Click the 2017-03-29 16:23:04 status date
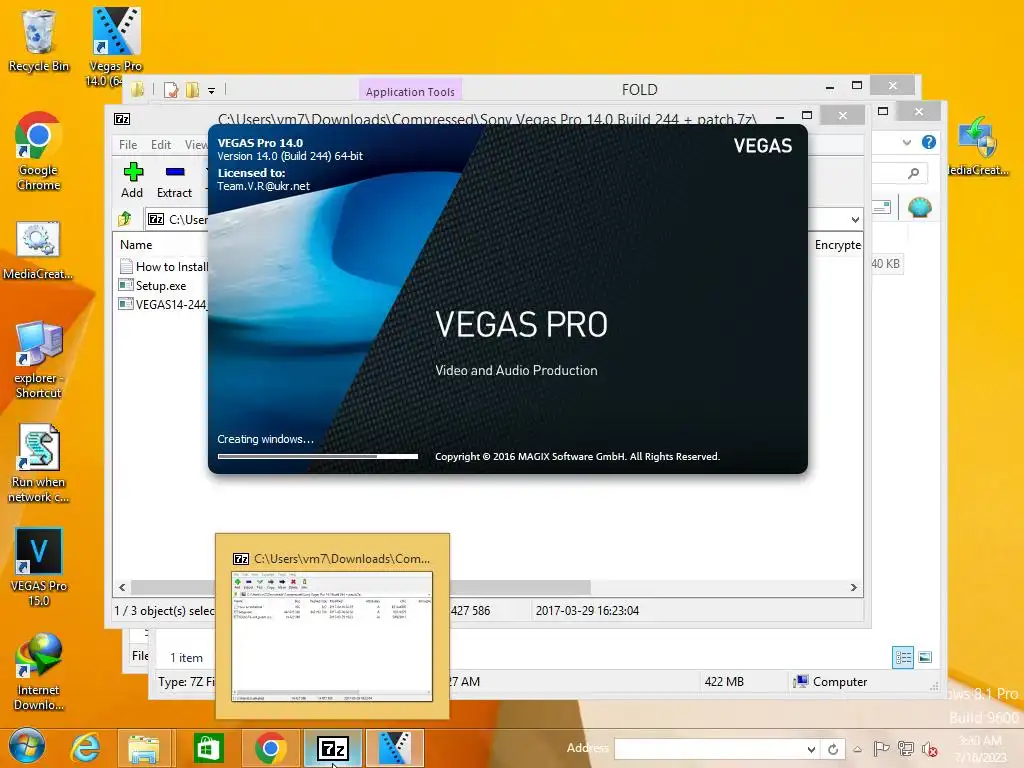Viewport: 1024px width, 768px height. point(587,611)
